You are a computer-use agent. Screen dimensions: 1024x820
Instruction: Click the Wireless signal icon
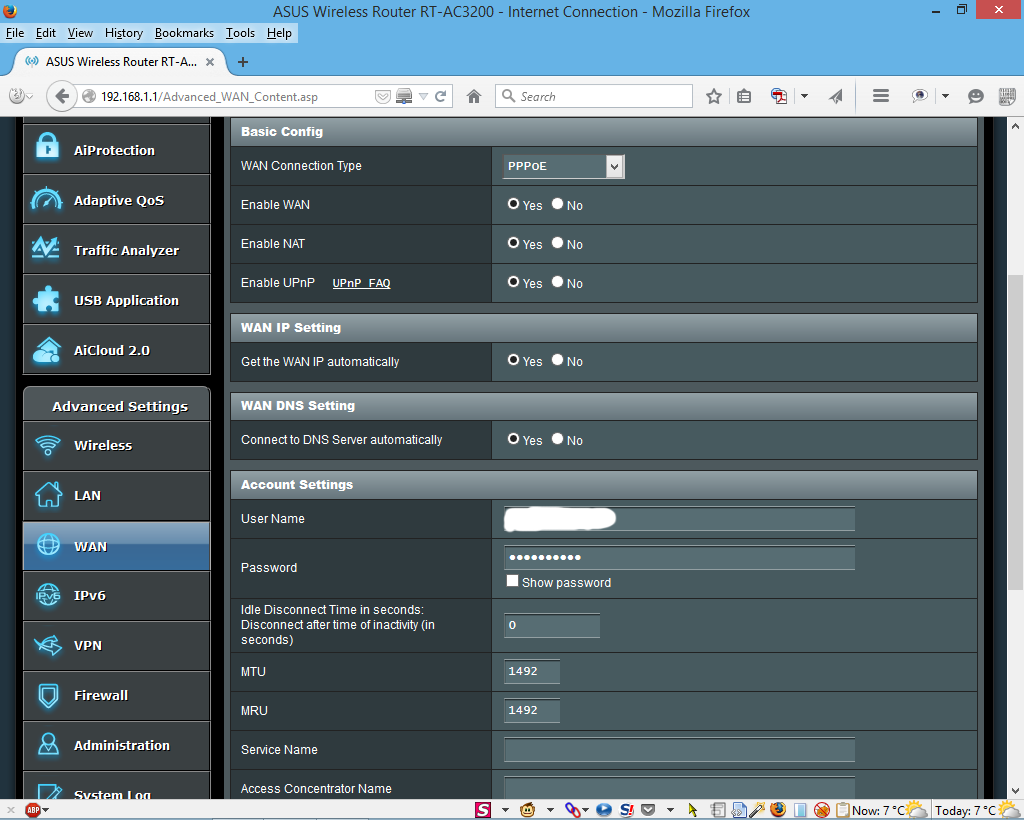tap(48, 445)
